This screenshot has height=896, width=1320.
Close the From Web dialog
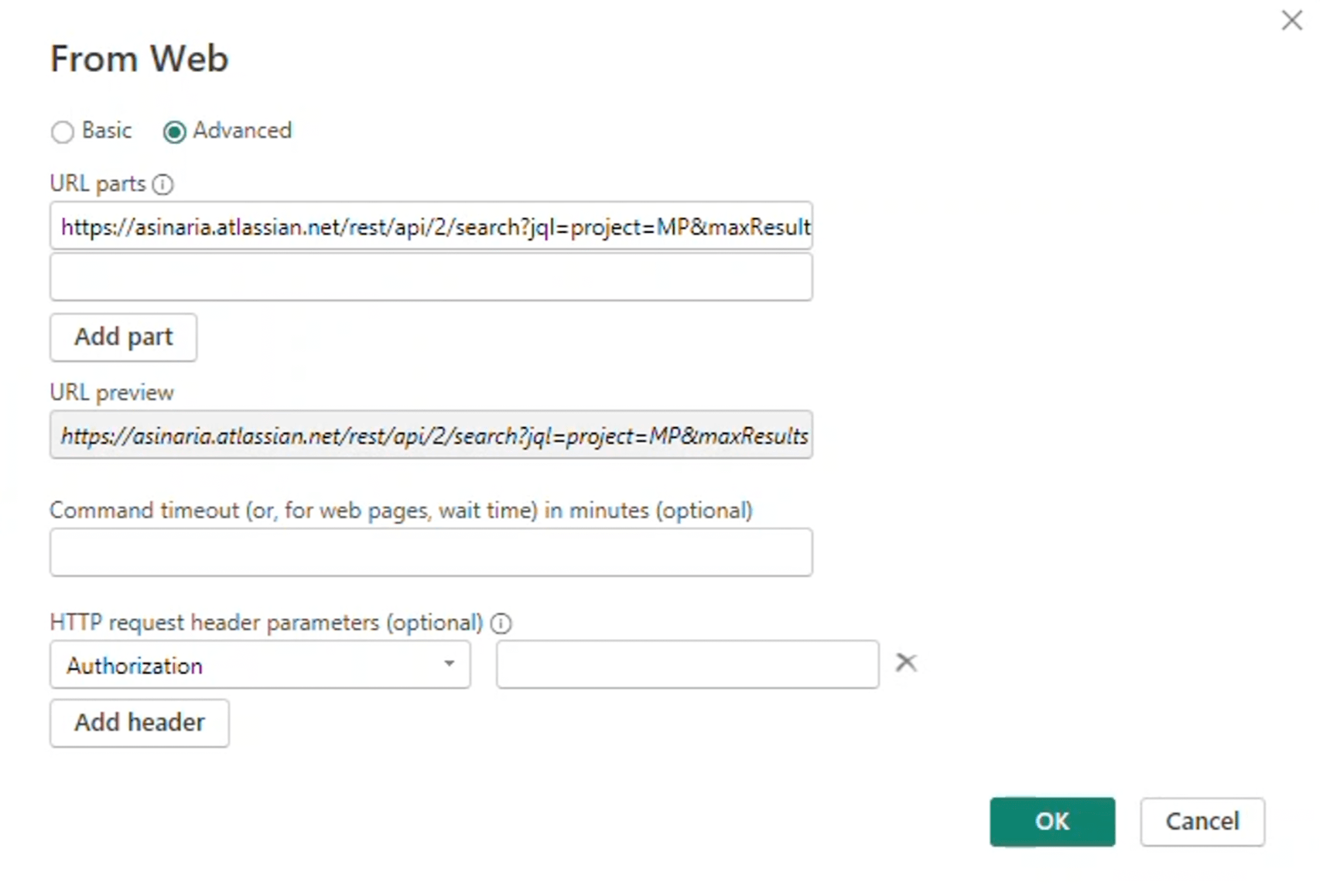(1291, 21)
